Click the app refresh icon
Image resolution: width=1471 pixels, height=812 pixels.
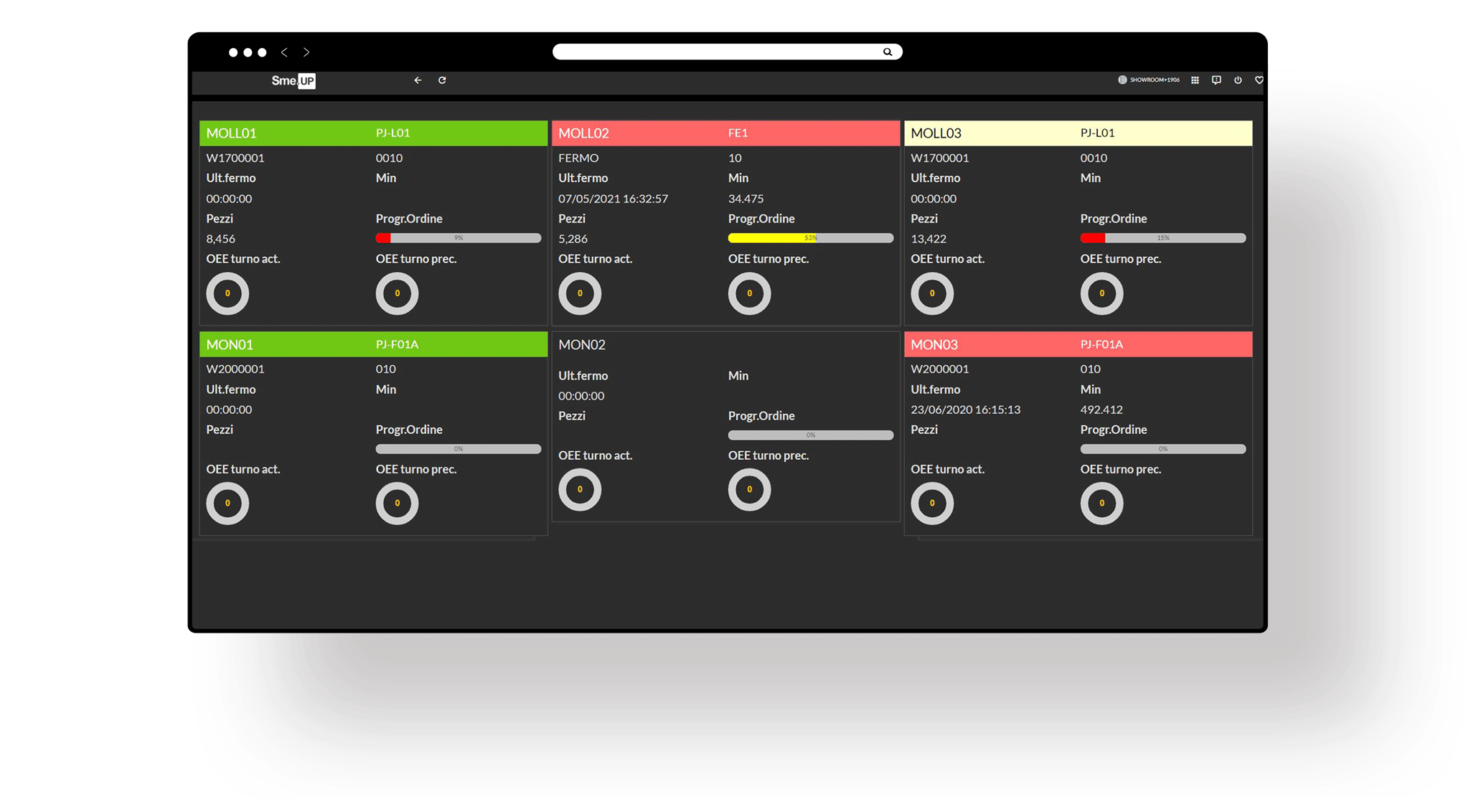click(442, 80)
